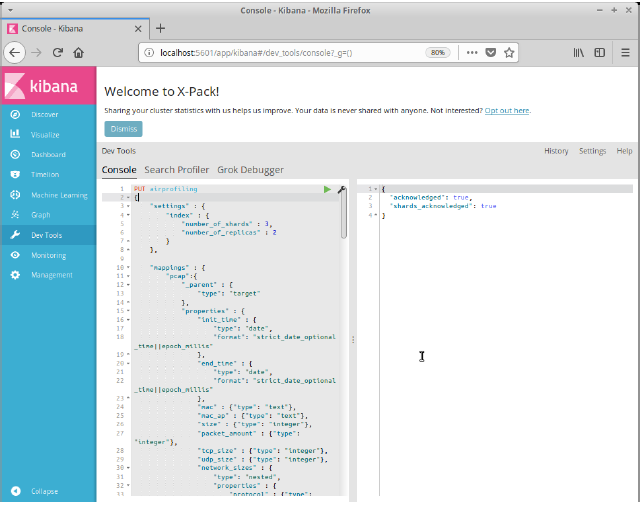The width and height of the screenshot is (642, 505).
Task: Open the Machine Learning section
Action: click(58, 195)
